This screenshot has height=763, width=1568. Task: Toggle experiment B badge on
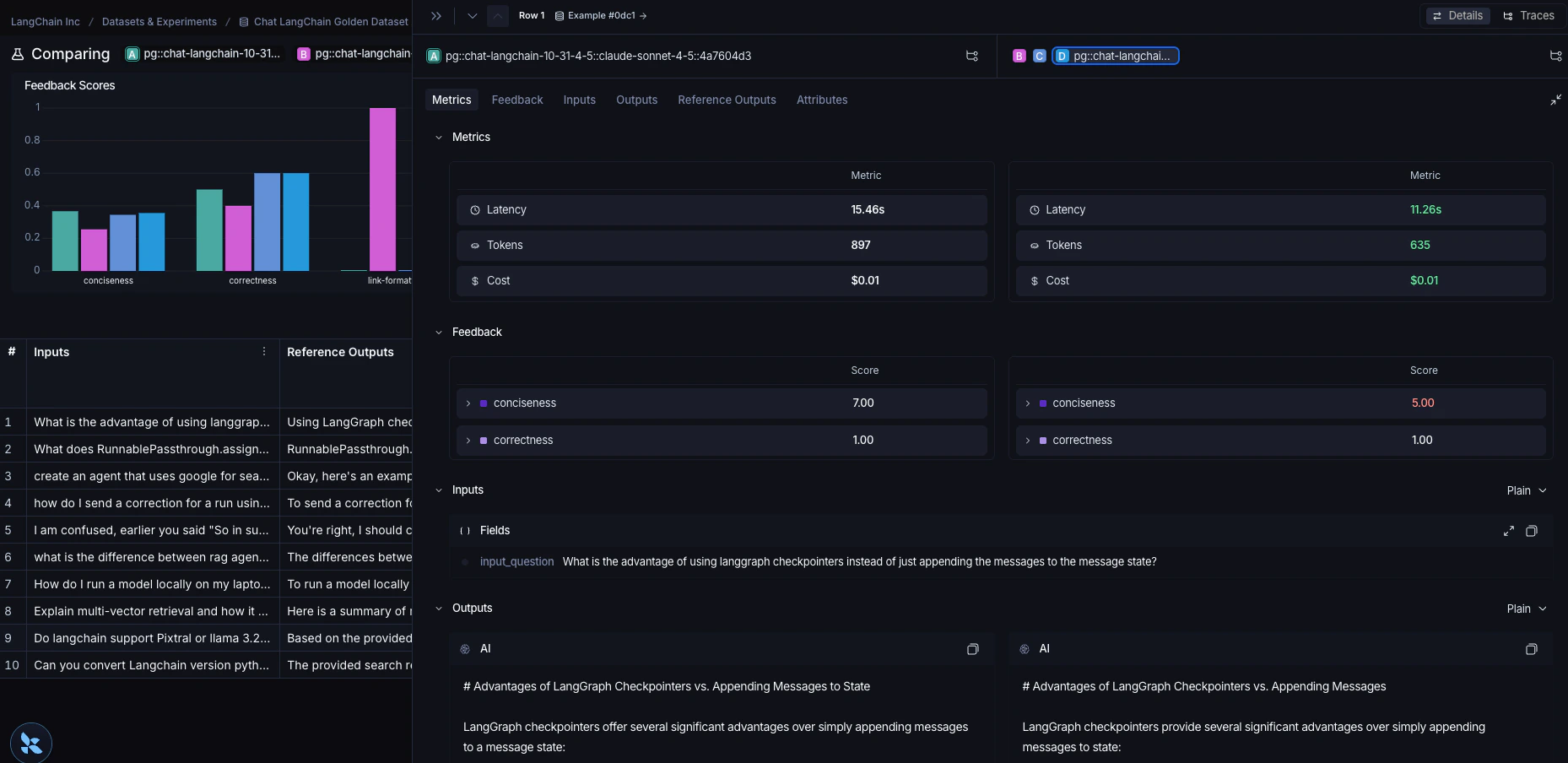tap(1019, 55)
